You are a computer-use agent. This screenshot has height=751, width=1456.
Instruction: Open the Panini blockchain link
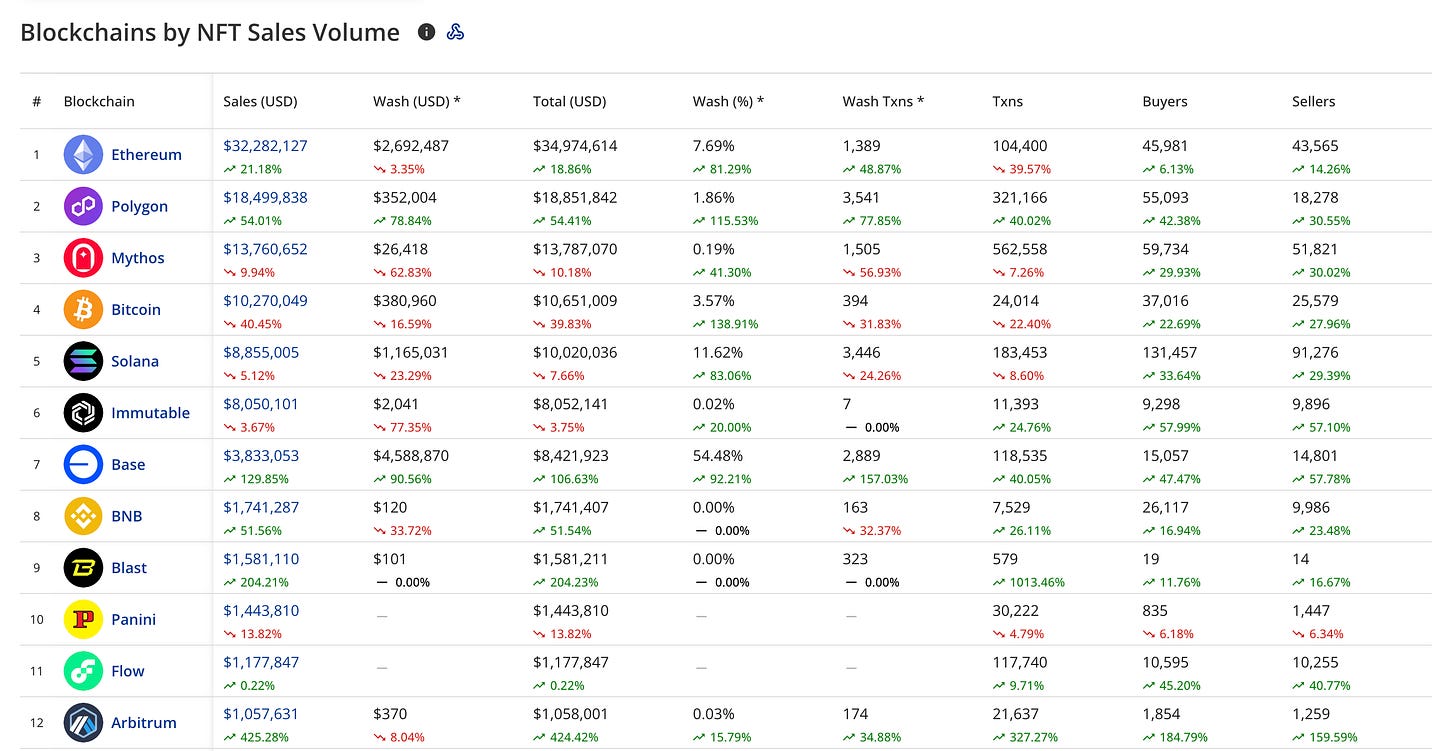(133, 620)
